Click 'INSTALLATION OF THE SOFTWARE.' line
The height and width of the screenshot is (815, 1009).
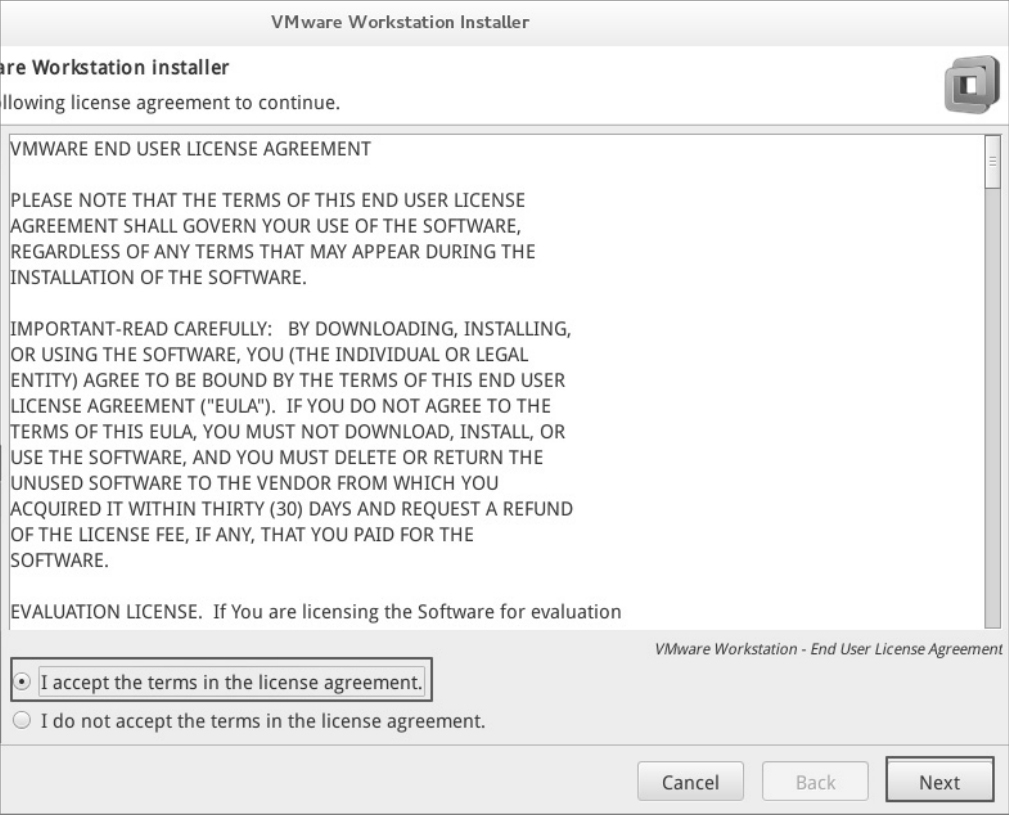click(x=158, y=277)
